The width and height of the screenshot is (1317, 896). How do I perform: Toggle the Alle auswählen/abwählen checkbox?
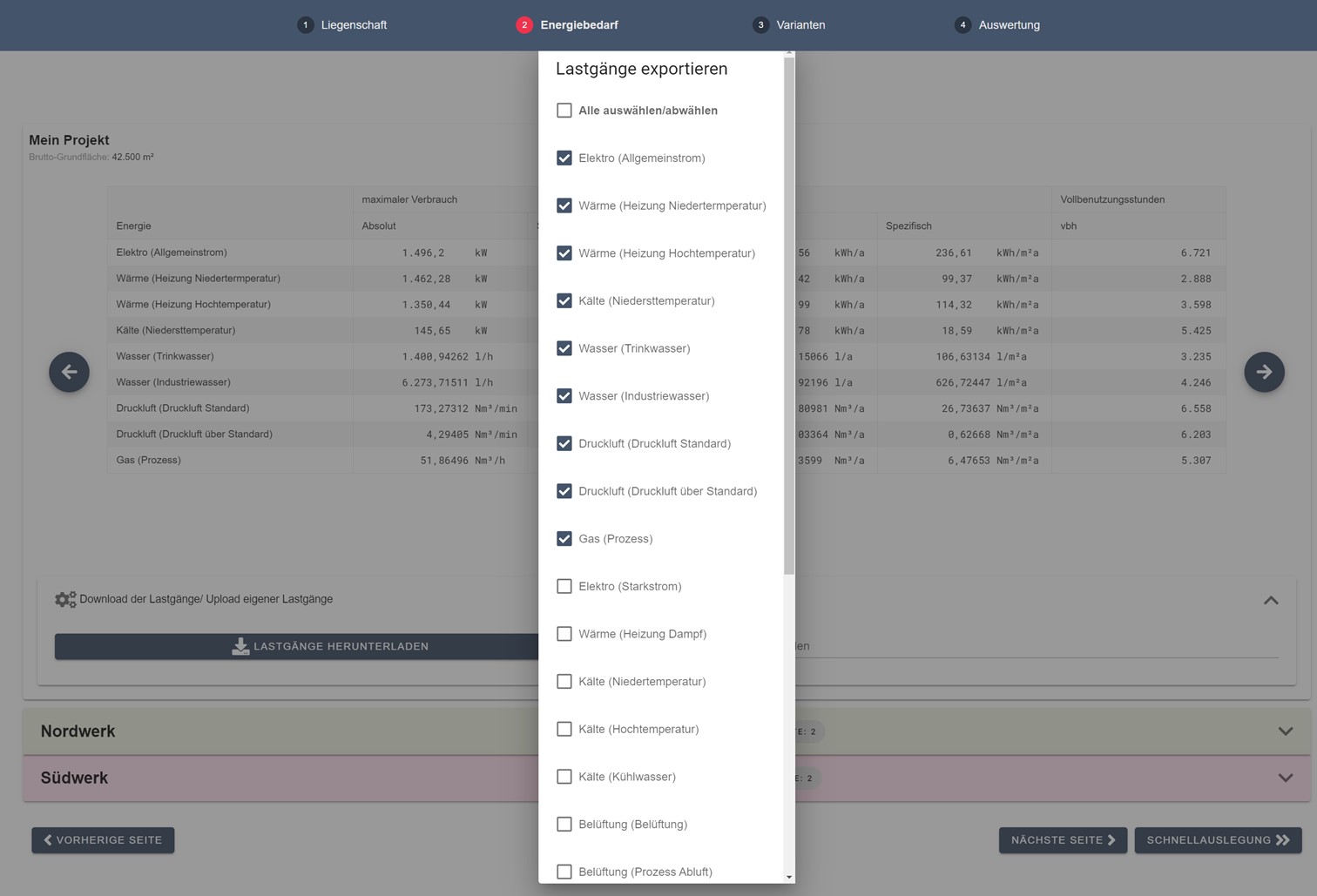[x=564, y=111]
